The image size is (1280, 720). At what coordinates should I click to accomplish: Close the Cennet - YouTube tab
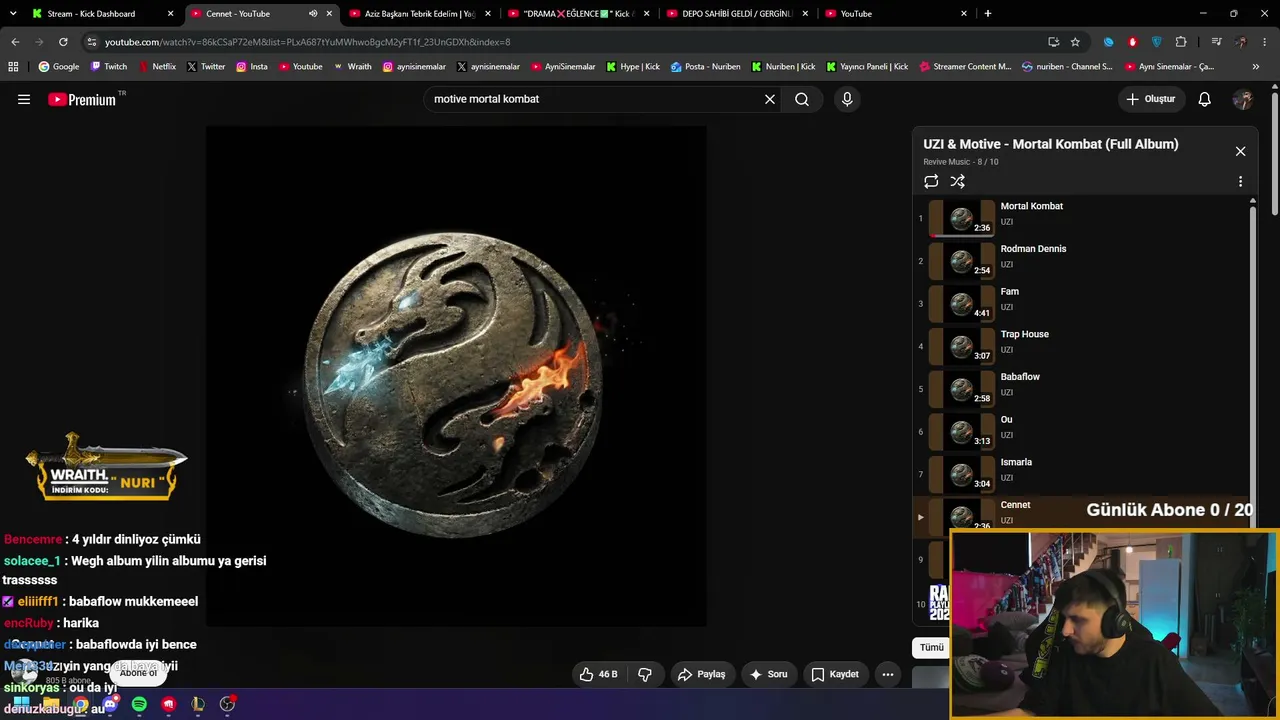point(329,14)
